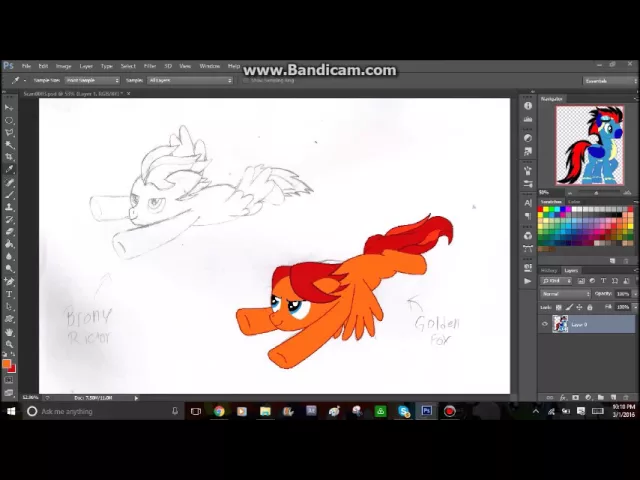Image resolution: width=640 pixels, height=480 pixels.
Task: Open the Image menu
Action: tap(63, 66)
